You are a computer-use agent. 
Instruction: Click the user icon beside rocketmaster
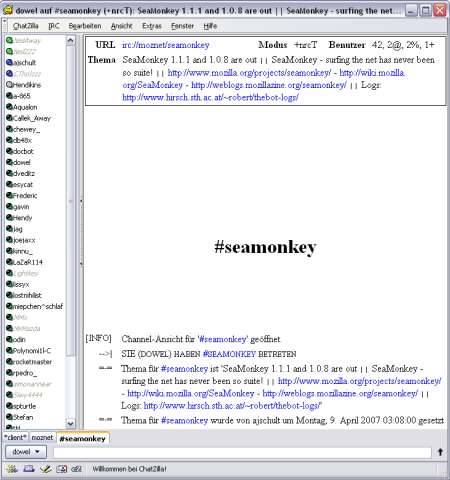click(9, 362)
